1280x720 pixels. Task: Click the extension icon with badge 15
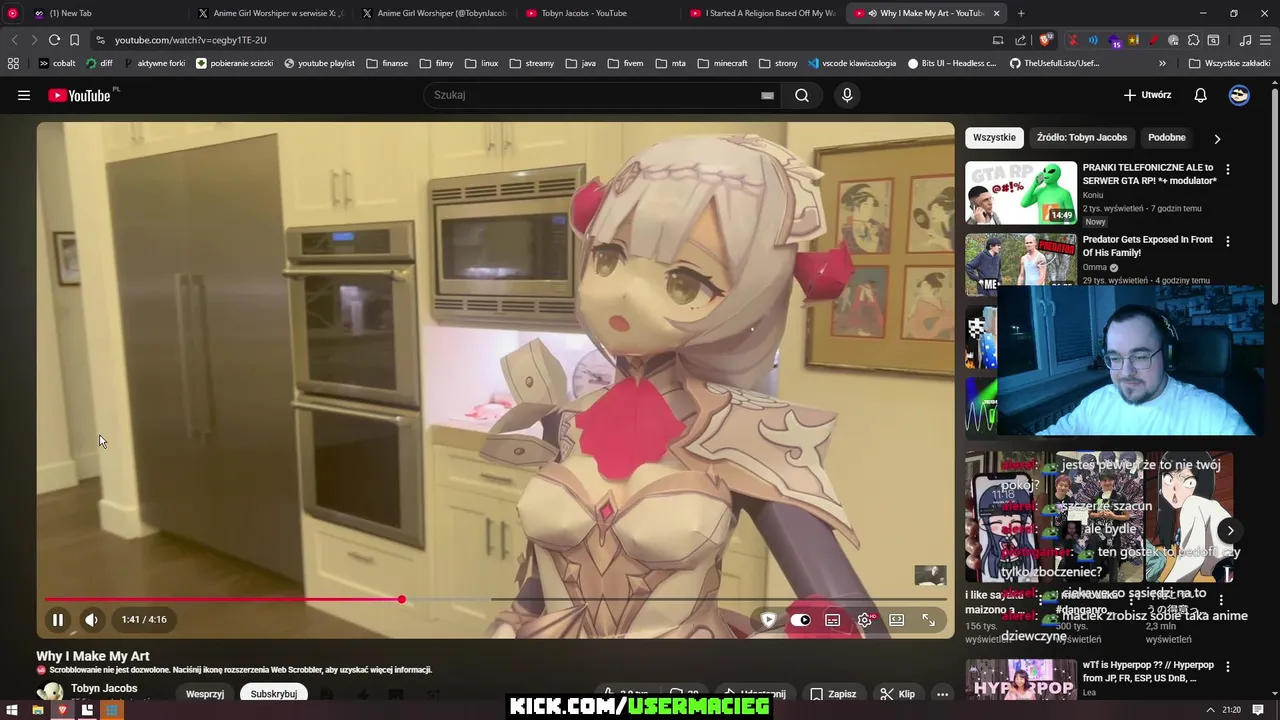[x=1114, y=41]
